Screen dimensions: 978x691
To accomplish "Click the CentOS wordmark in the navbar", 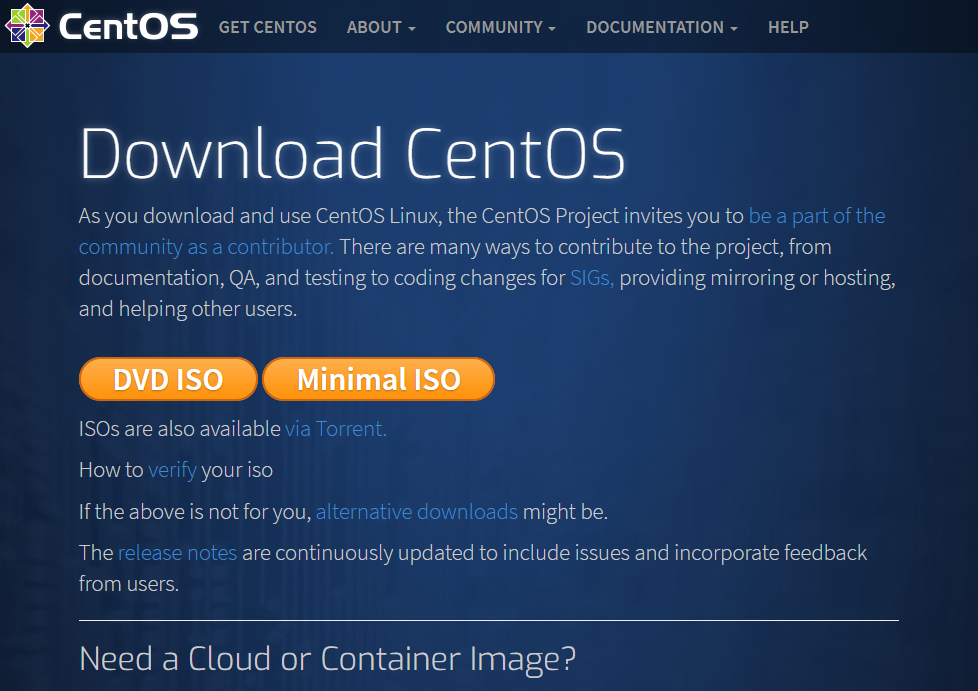I will tap(128, 27).
